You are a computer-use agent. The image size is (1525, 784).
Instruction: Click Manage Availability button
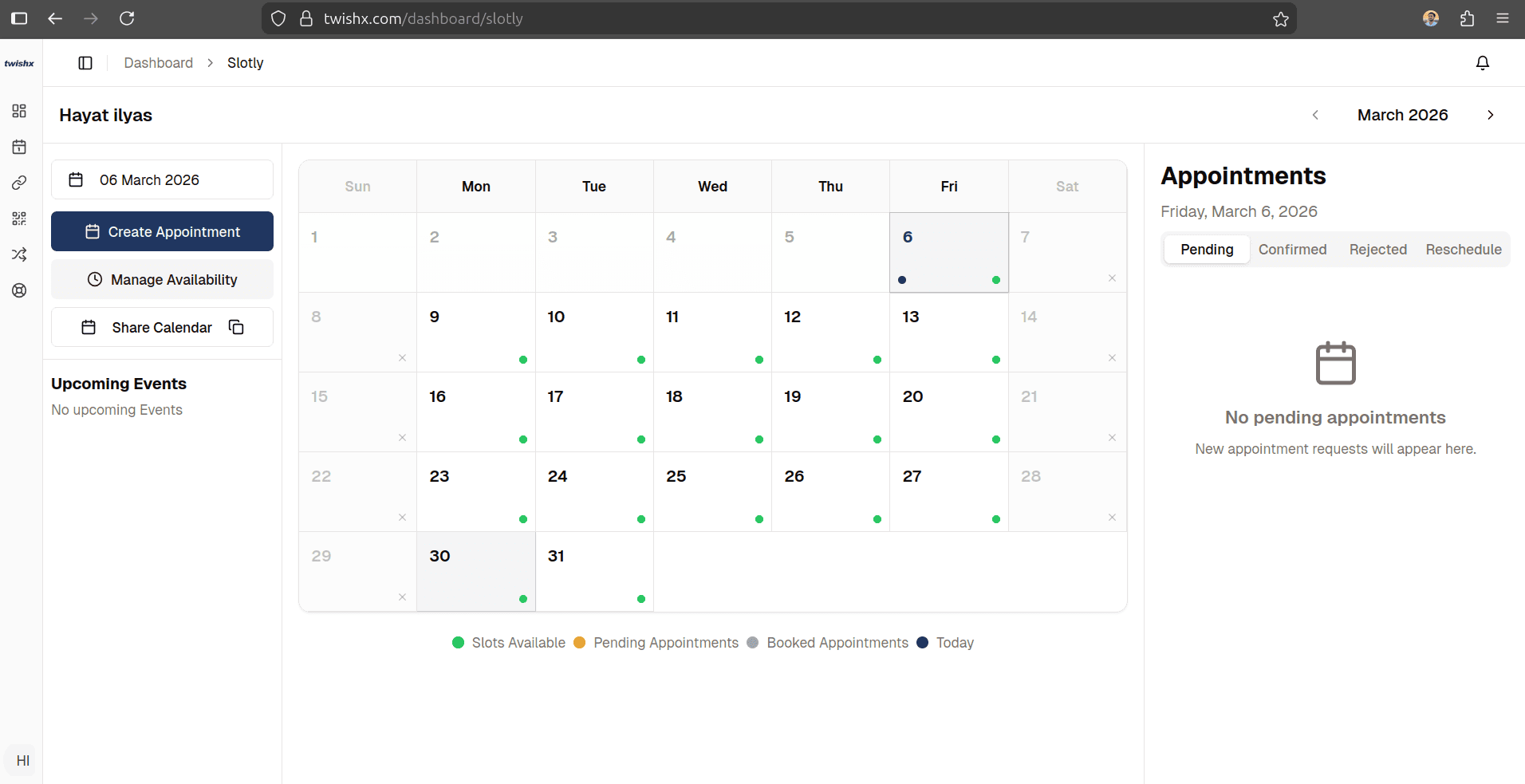coord(162,279)
